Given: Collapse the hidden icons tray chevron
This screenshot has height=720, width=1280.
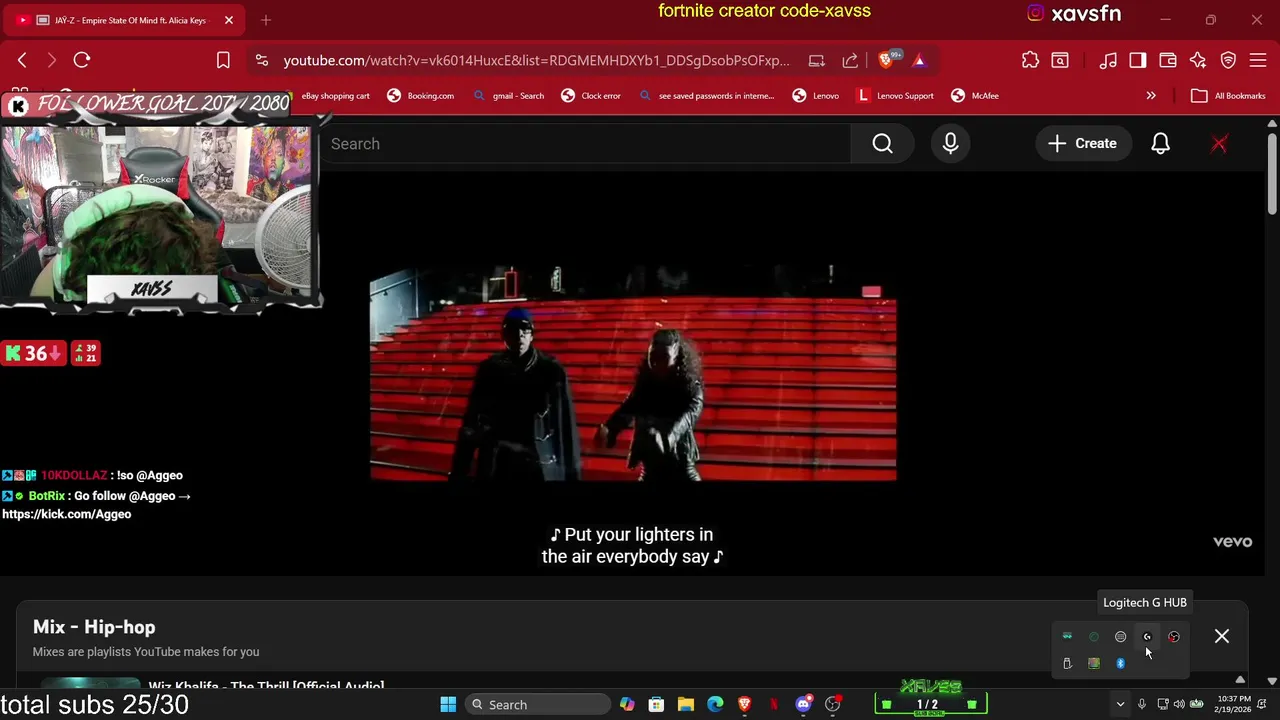Looking at the screenshot, I should click(x=1120, y=705).
